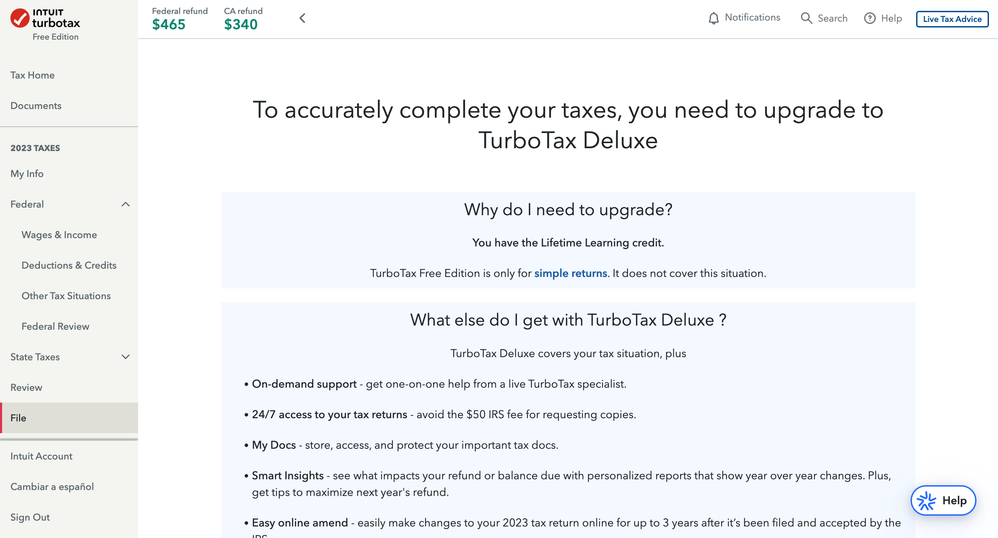Click the Search label in header

pyautogui.click(x=833, y=18)
